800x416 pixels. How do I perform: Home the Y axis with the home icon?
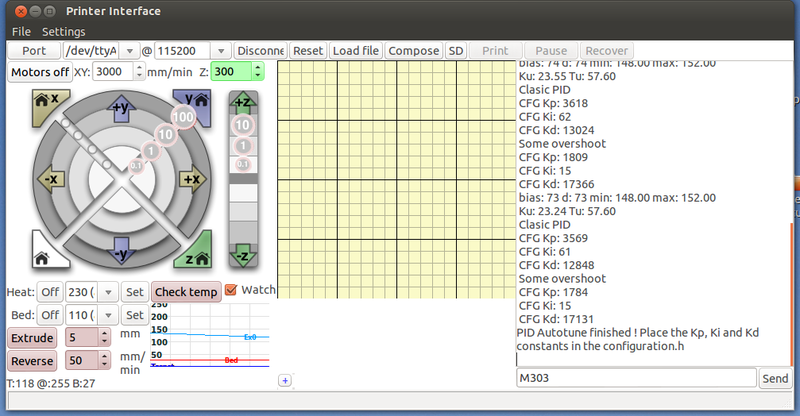pyautogui.click(x=196, y=103)
